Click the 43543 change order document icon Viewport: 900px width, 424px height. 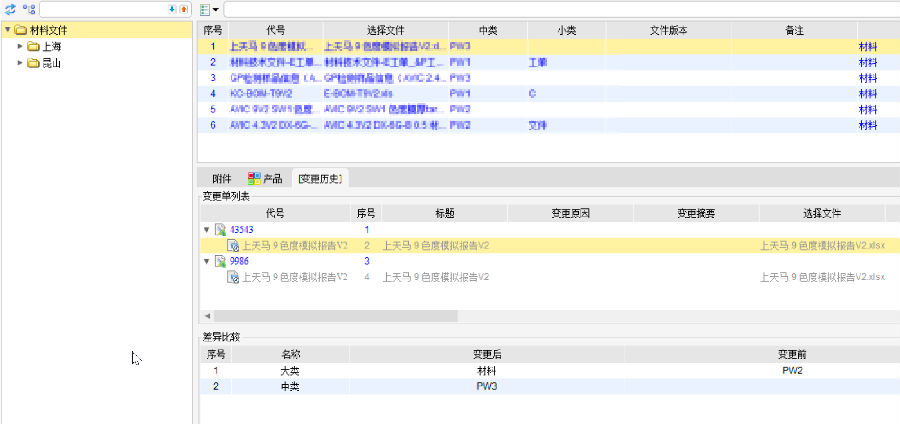[220, 230]
